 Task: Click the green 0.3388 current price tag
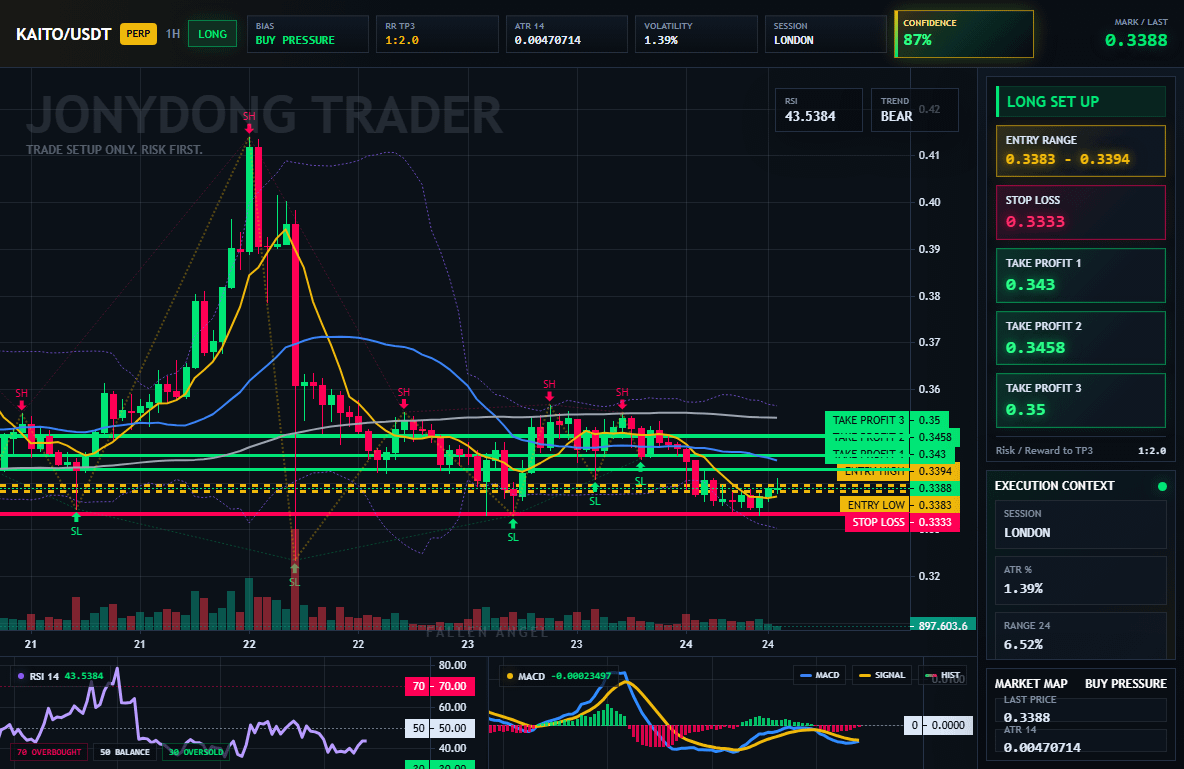(x=935, y=488)
